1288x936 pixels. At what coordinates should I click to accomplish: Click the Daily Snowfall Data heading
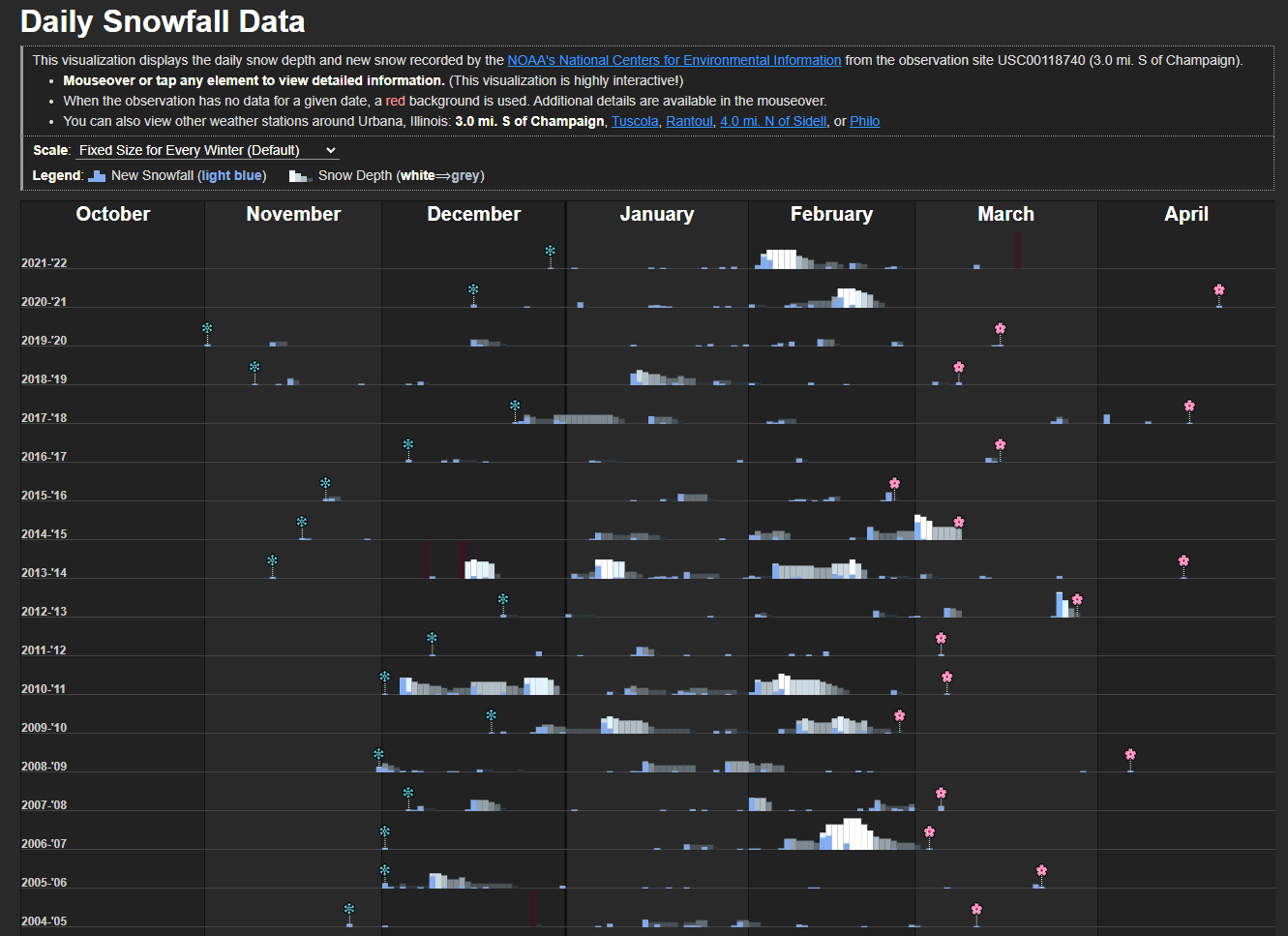[x=163, y=21]
